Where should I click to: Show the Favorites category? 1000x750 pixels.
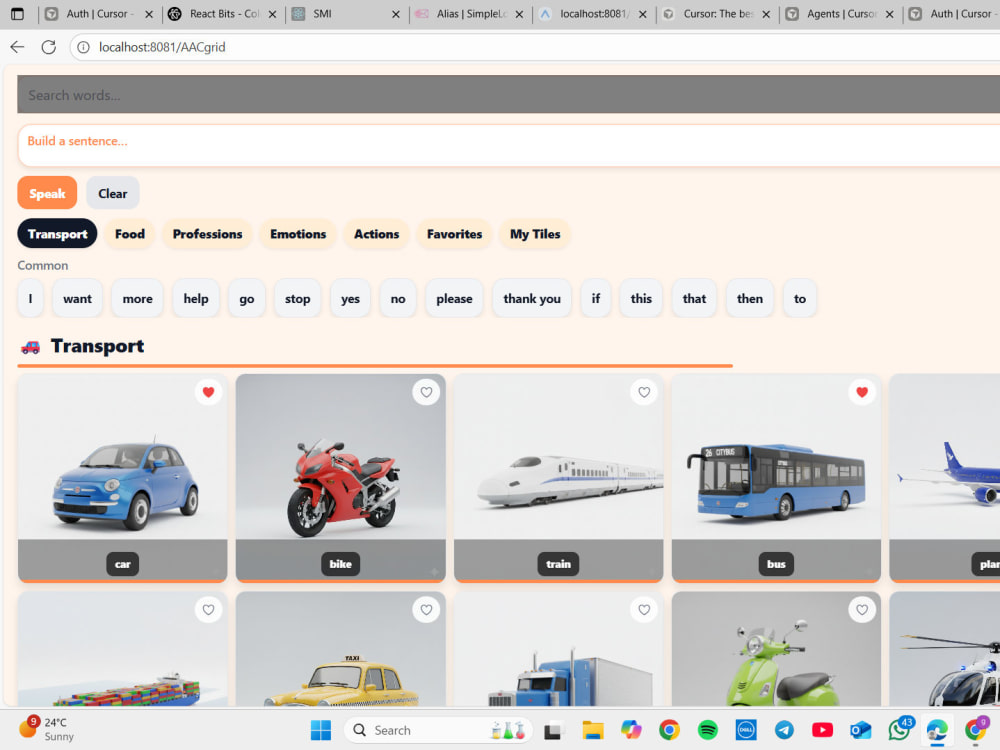(x=454, y=234)
